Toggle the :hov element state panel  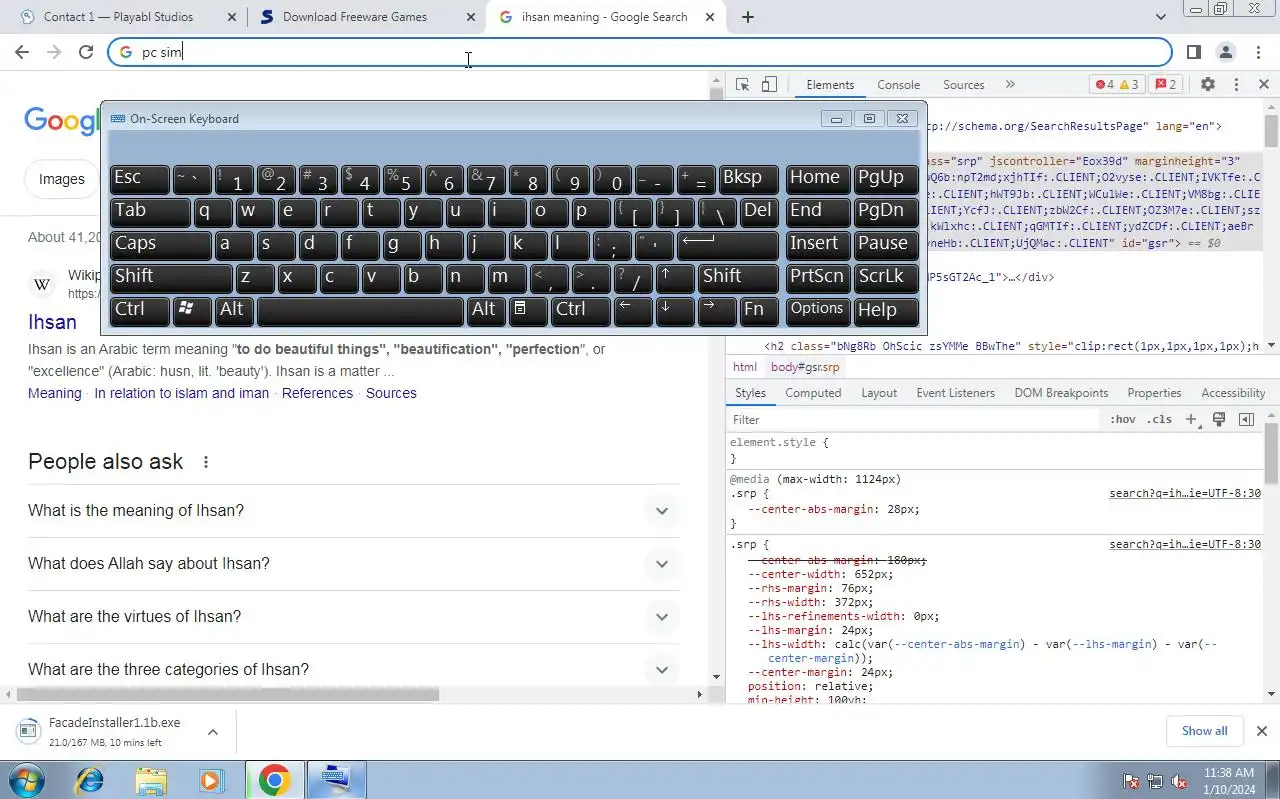pos(1123,420)
